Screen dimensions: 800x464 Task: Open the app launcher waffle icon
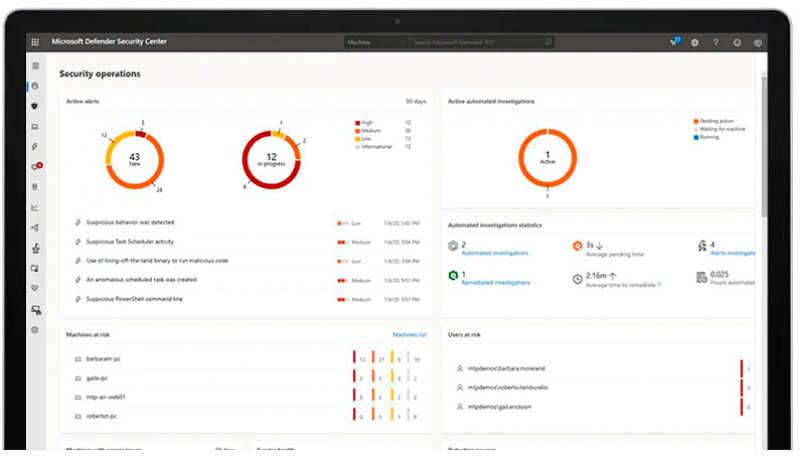35,42
